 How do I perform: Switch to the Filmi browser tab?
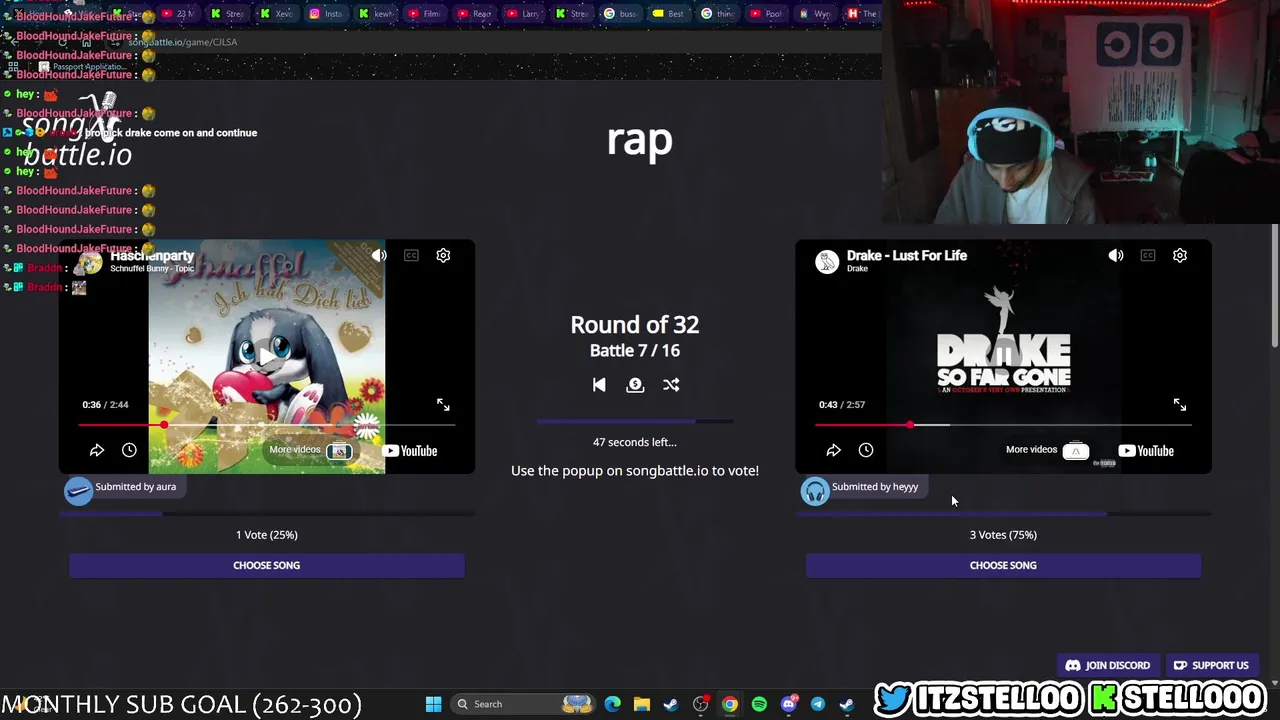coord(425,14)
